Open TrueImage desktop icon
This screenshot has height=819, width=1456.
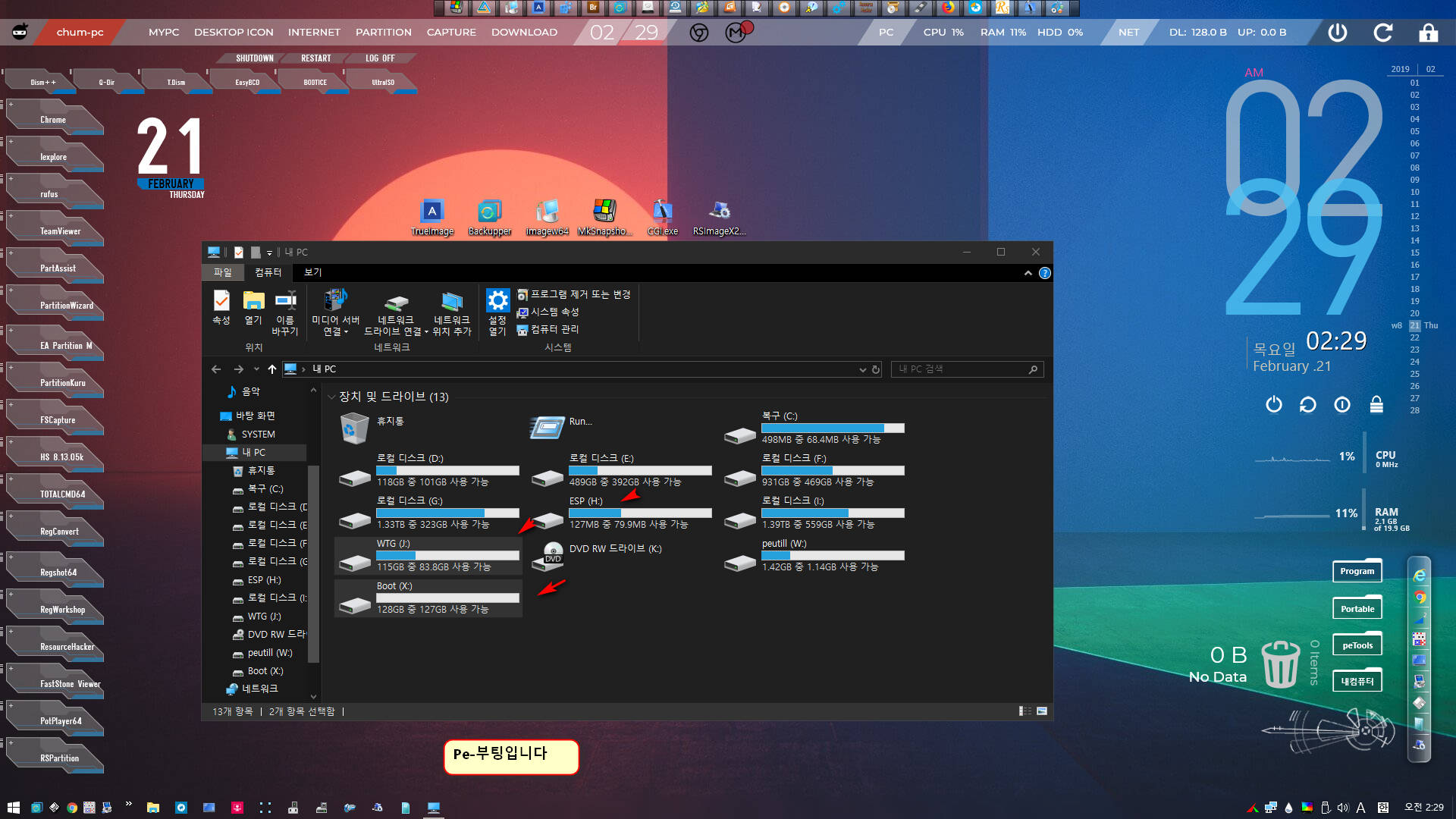pos(431,218)
